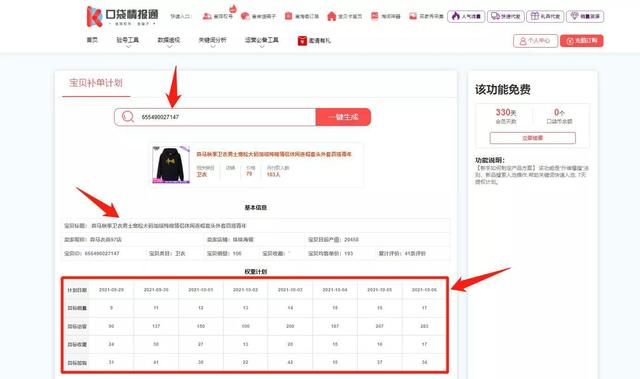The height and width of the screenshot is (379, 640).
Task: Select the 功能说明 label
Action: [490, 160]
